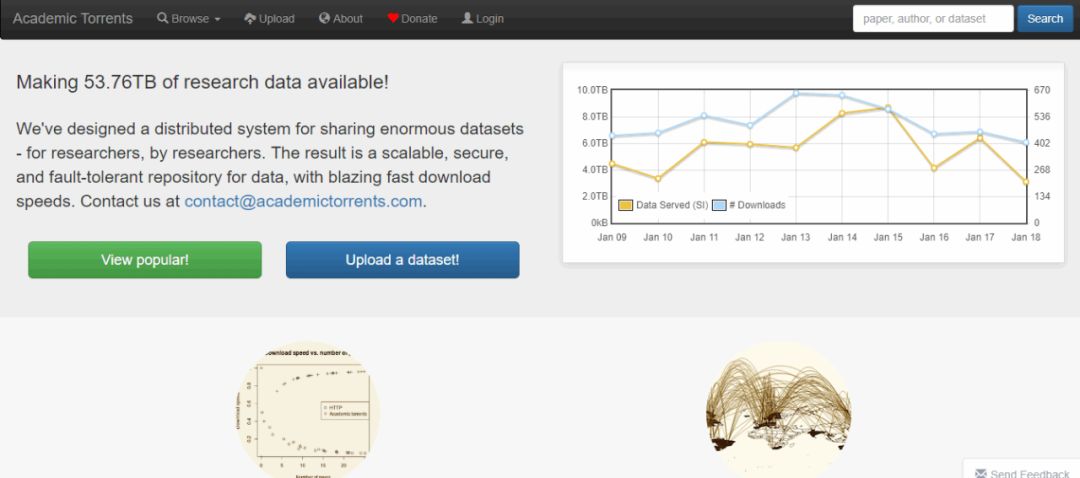Select the Jan 15 data point peak on chart

click(887, 108)
